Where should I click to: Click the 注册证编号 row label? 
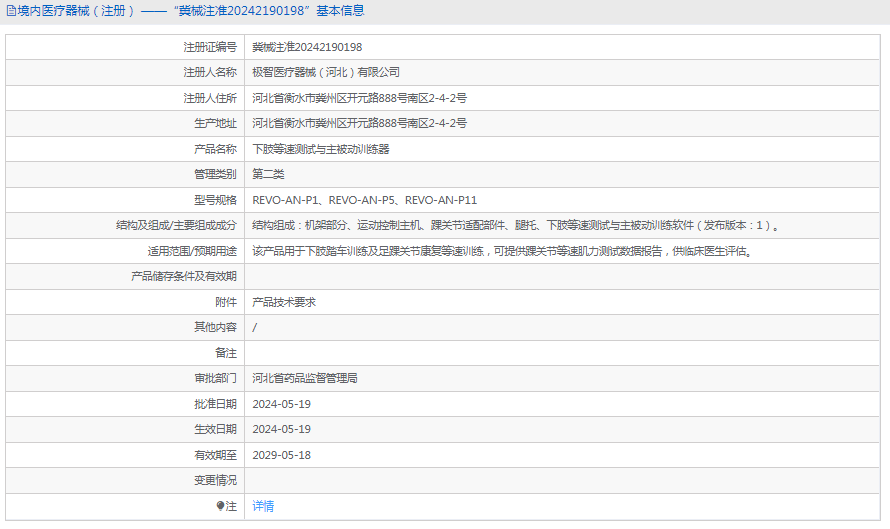click(x=210, y=47)
